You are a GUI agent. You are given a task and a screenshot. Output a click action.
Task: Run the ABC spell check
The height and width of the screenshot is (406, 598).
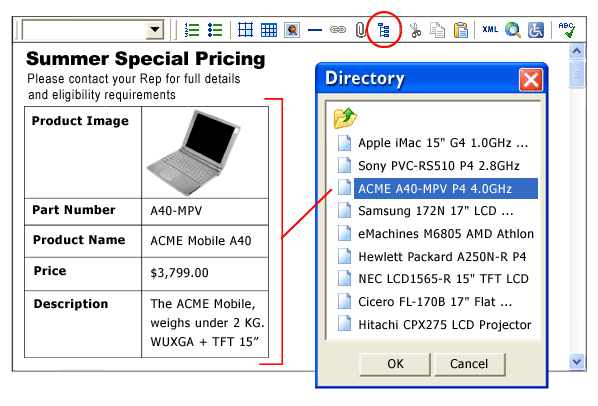pos(566,30)
